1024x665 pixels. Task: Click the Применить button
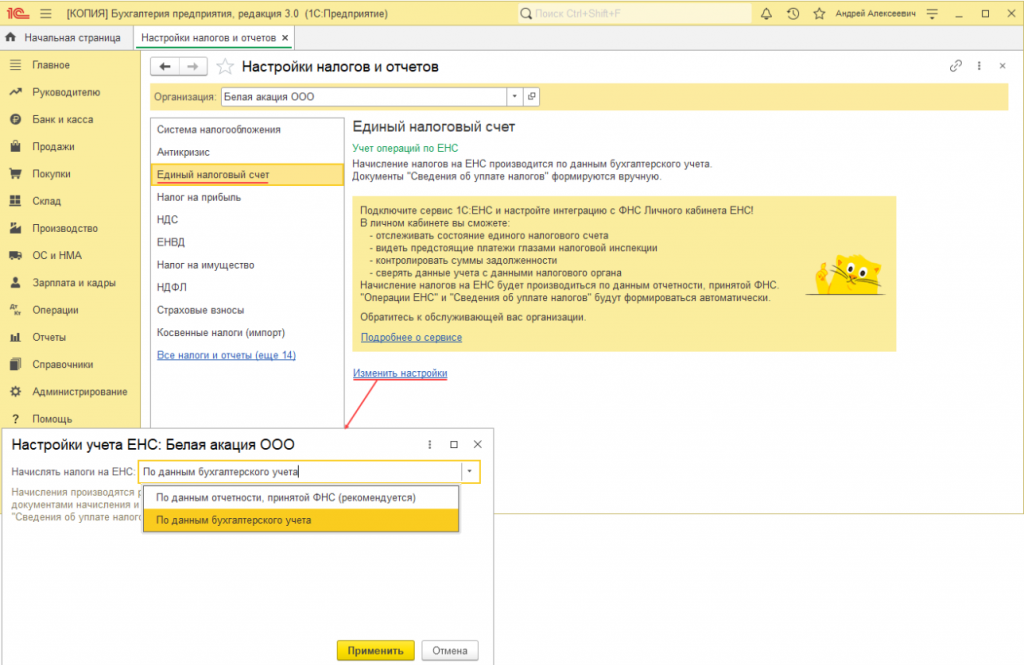click(376, 651)
